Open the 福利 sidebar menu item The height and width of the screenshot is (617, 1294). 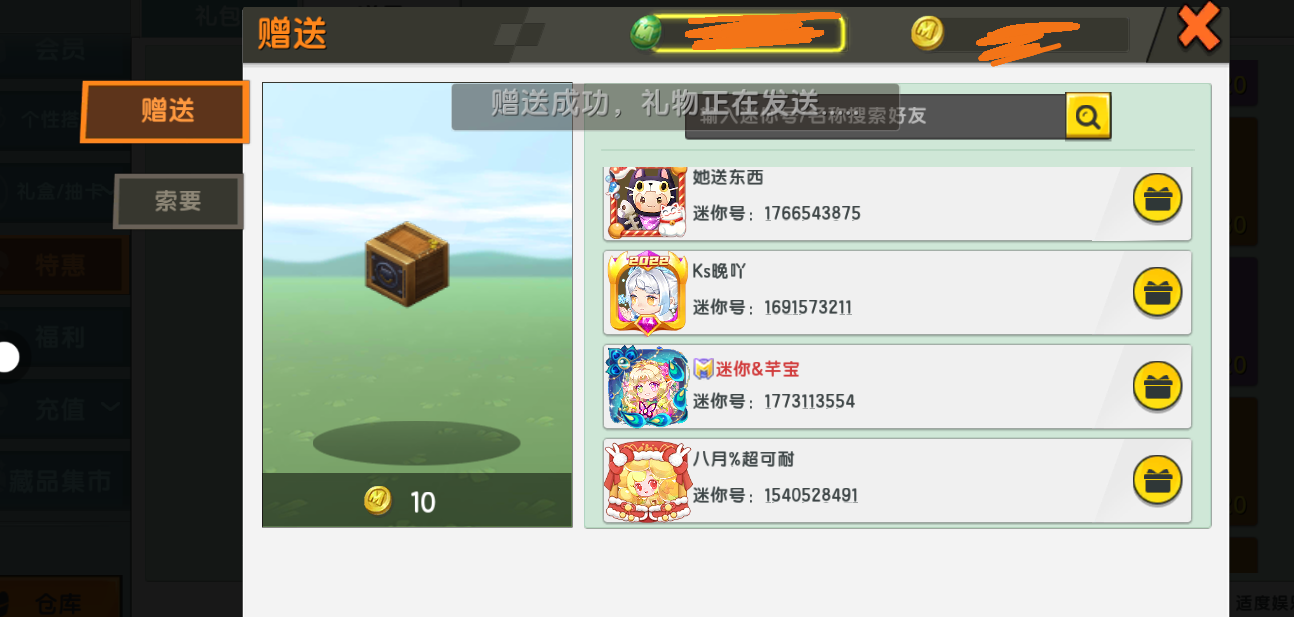[x=60, y=337]
